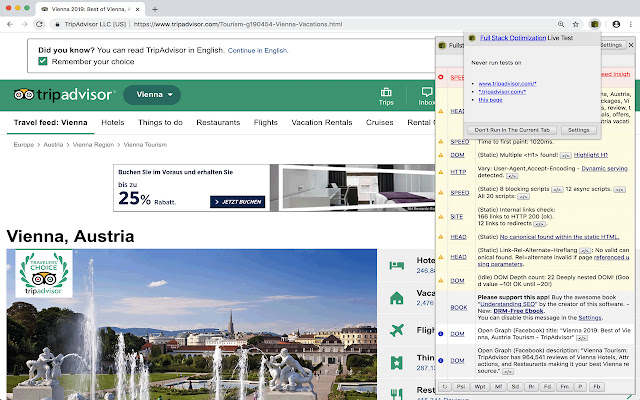
Task: Click the browser back arrow
Action: pos(10,24)
